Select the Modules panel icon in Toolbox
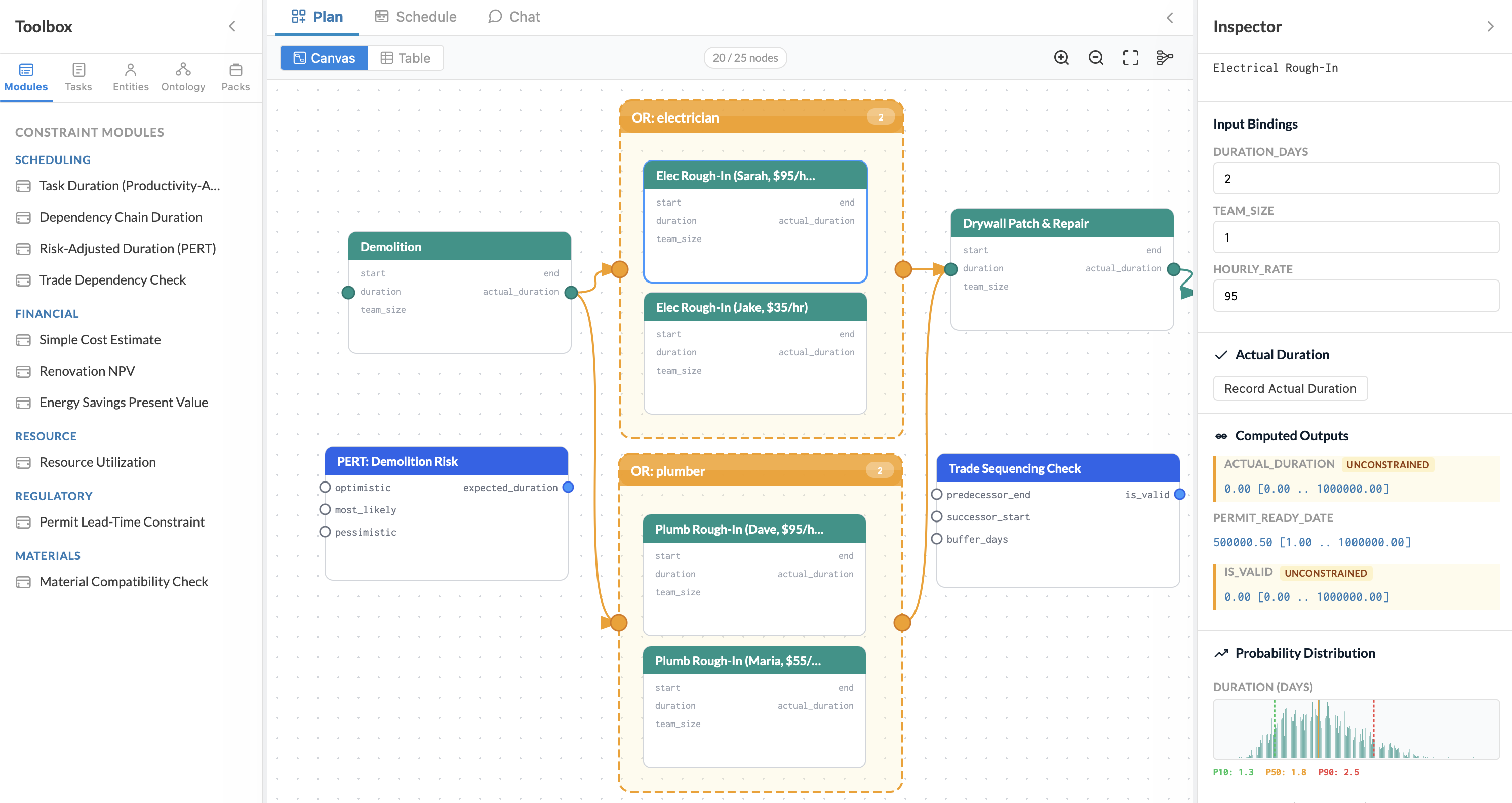This screenshot has width=1512, height=803. [26, 75]
